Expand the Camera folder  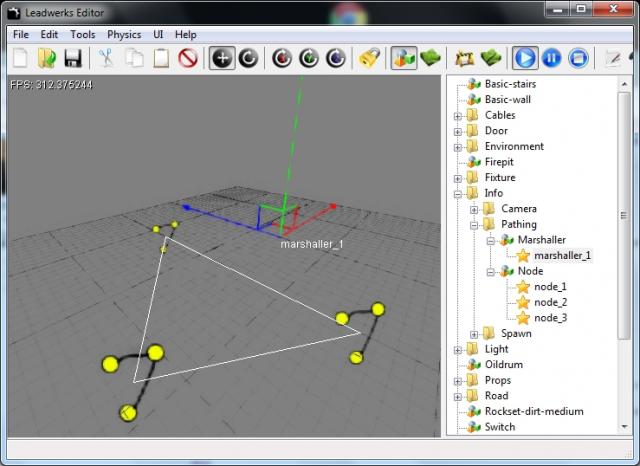point(474,208)
